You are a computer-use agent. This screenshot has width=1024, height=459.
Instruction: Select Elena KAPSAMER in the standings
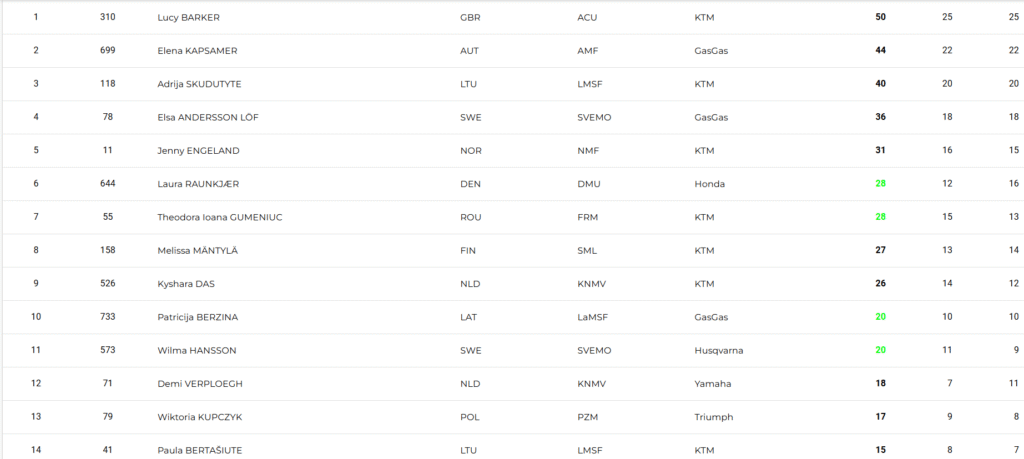[x=197, y=51]
